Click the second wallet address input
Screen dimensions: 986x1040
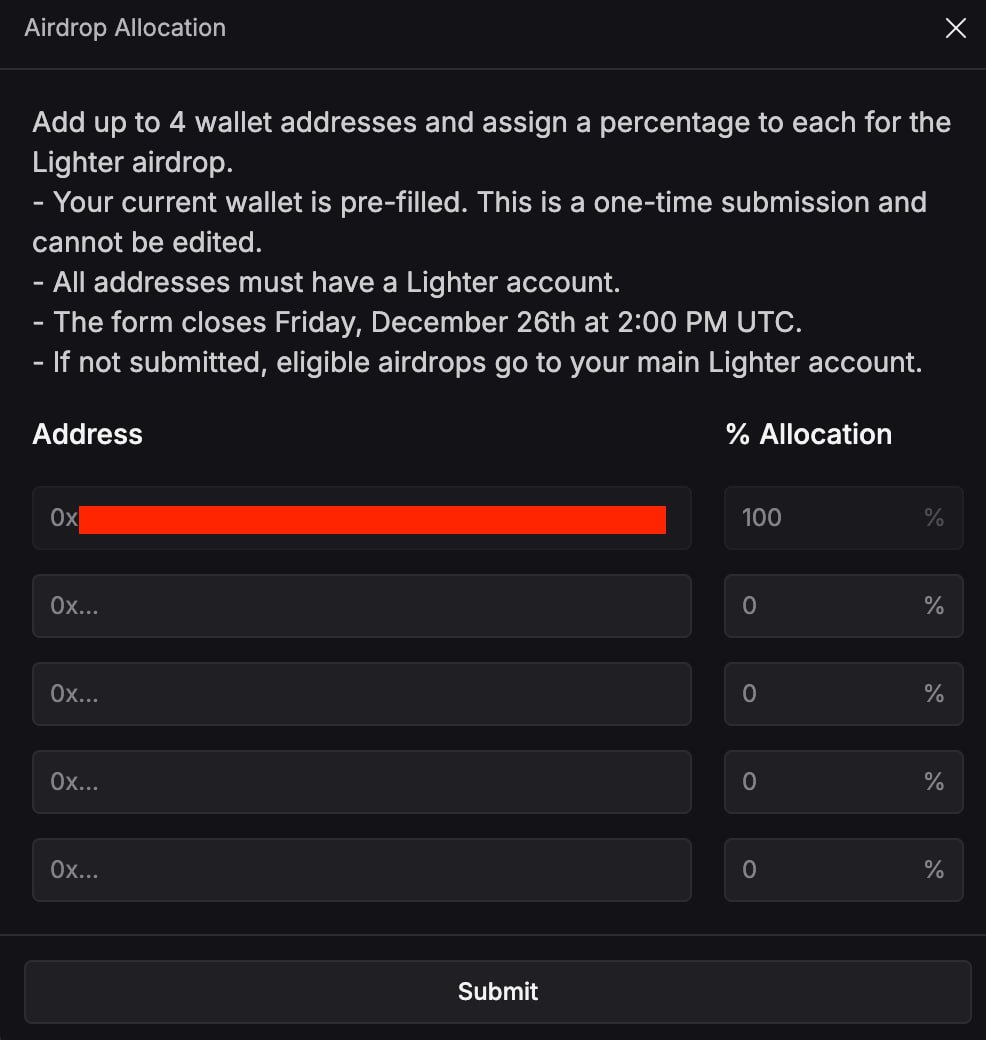pyautogui.click(x=361, y=606)
